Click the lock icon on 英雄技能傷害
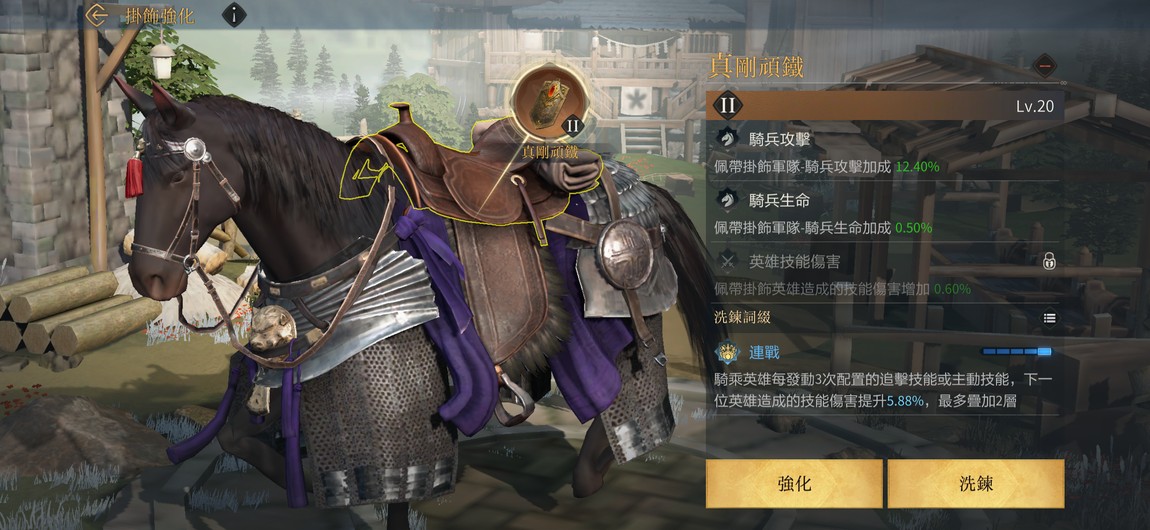Image resolution: width=1150 pixels, height=530 pixels. [x=1050, y=260]
